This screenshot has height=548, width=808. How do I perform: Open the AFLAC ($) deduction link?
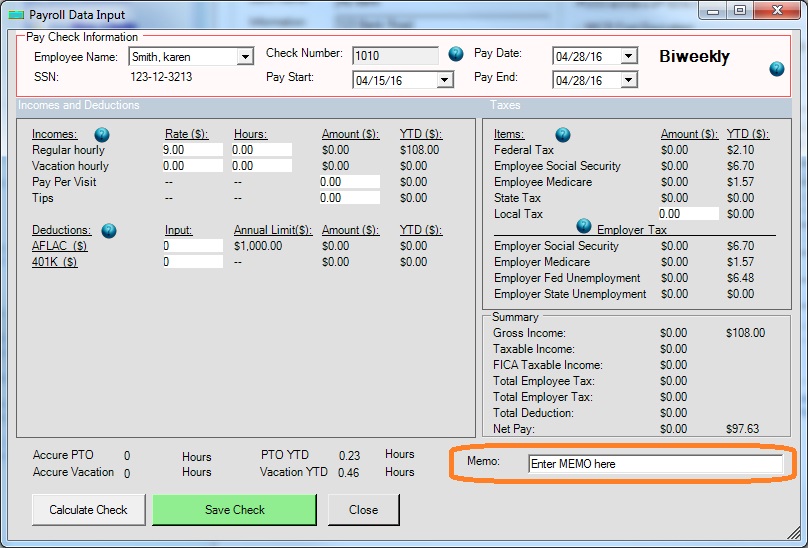click(x=59, y=246)
